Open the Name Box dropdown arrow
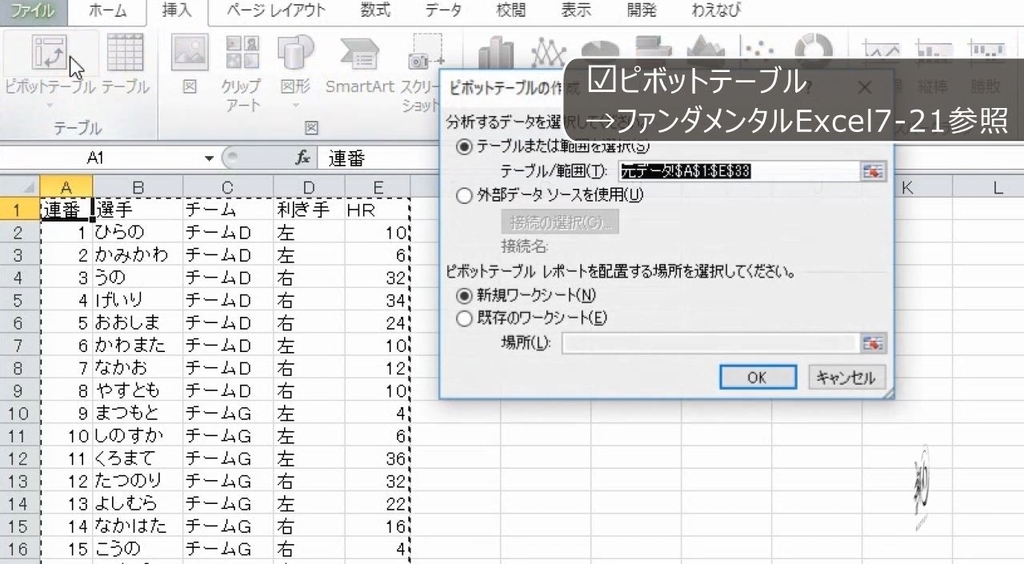1024x564 pixels. [x=209, y=158]
